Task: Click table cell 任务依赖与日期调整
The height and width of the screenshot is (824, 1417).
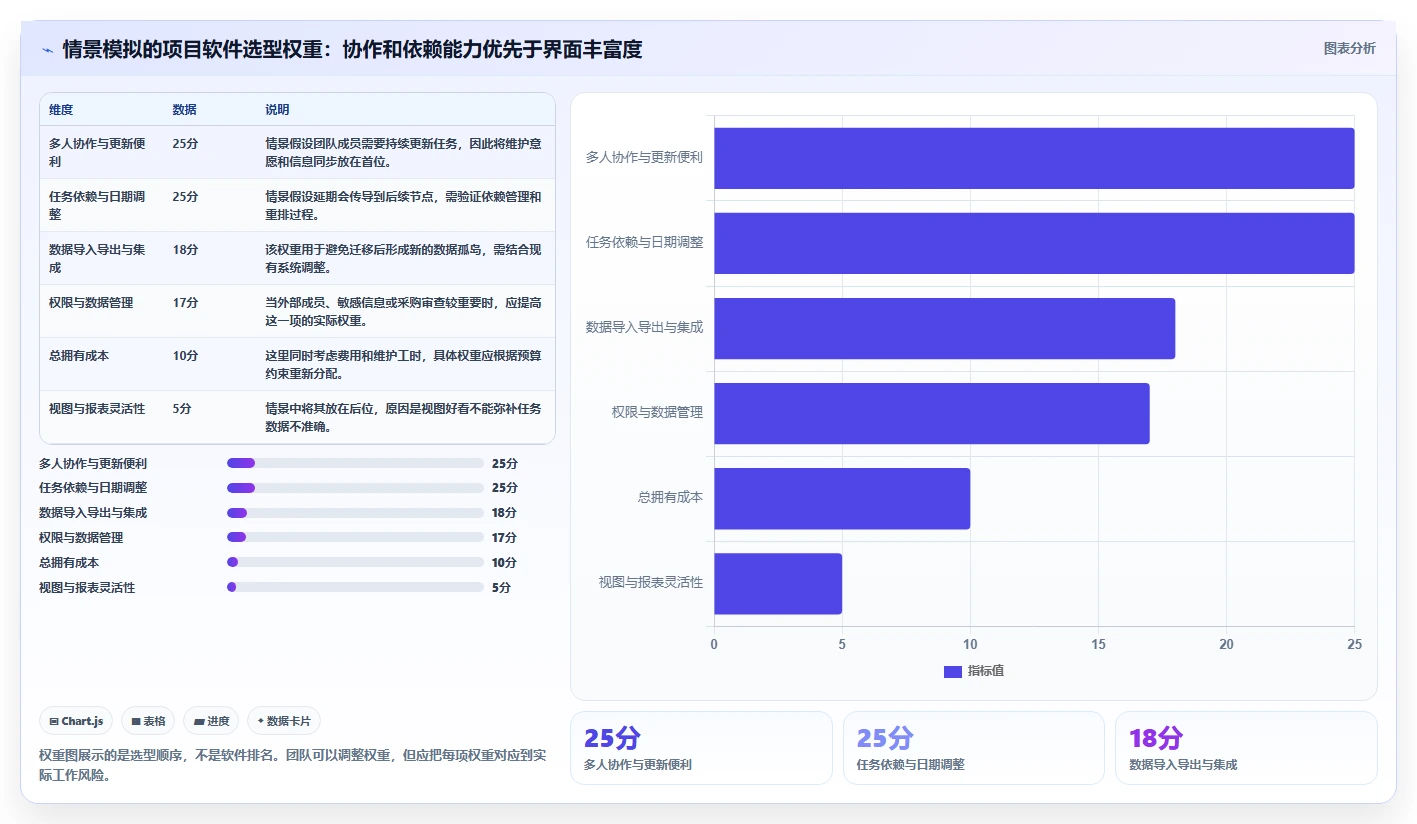Action: tap(98, 205)
